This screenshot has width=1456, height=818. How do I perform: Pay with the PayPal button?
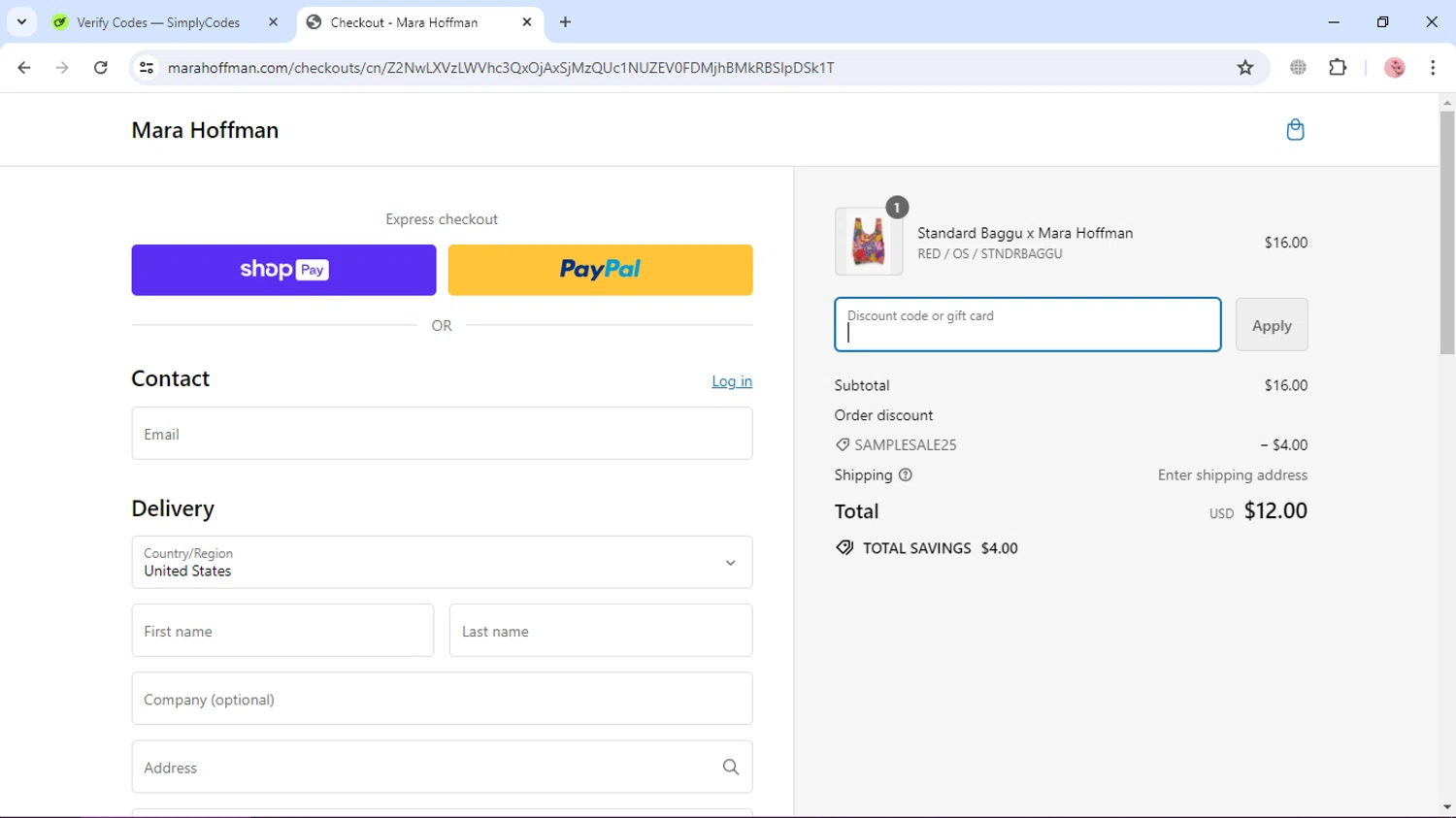(600, 270)
